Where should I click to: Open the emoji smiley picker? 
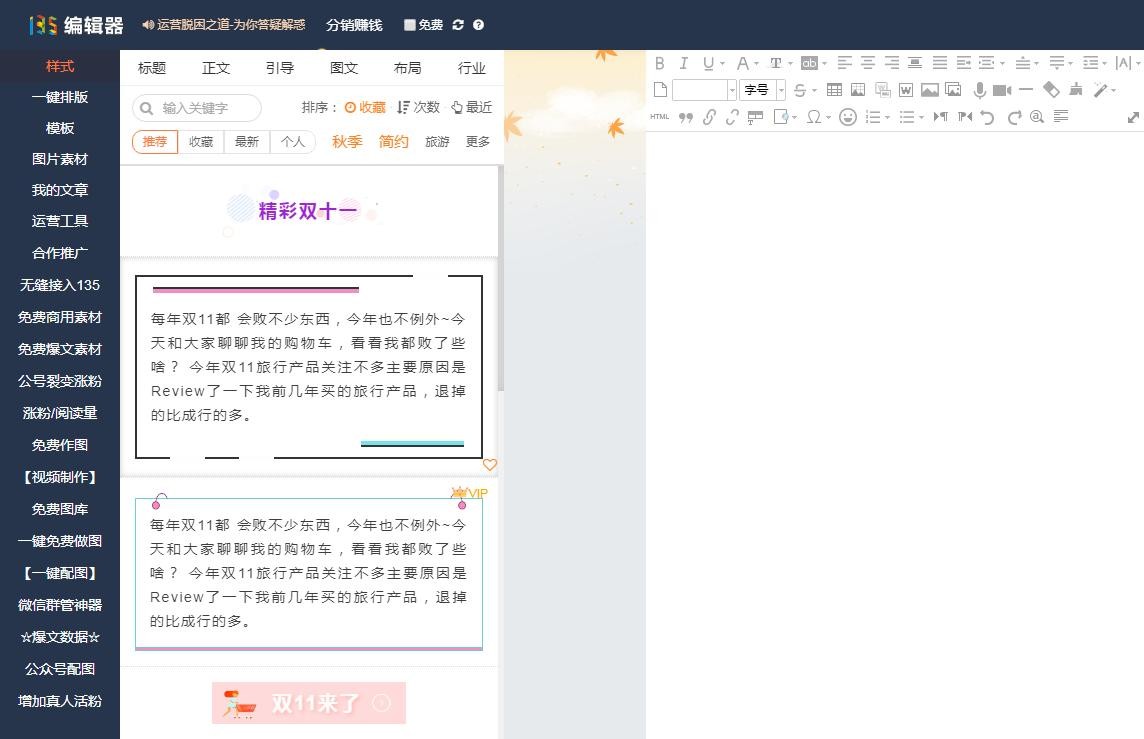[x=847, y=117]
